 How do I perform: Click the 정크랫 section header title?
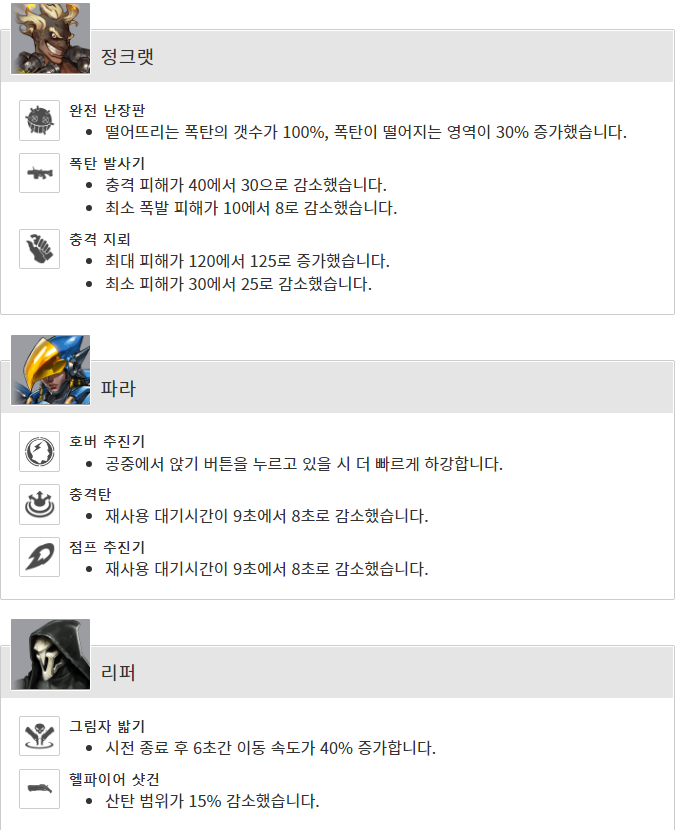[128, 56]
